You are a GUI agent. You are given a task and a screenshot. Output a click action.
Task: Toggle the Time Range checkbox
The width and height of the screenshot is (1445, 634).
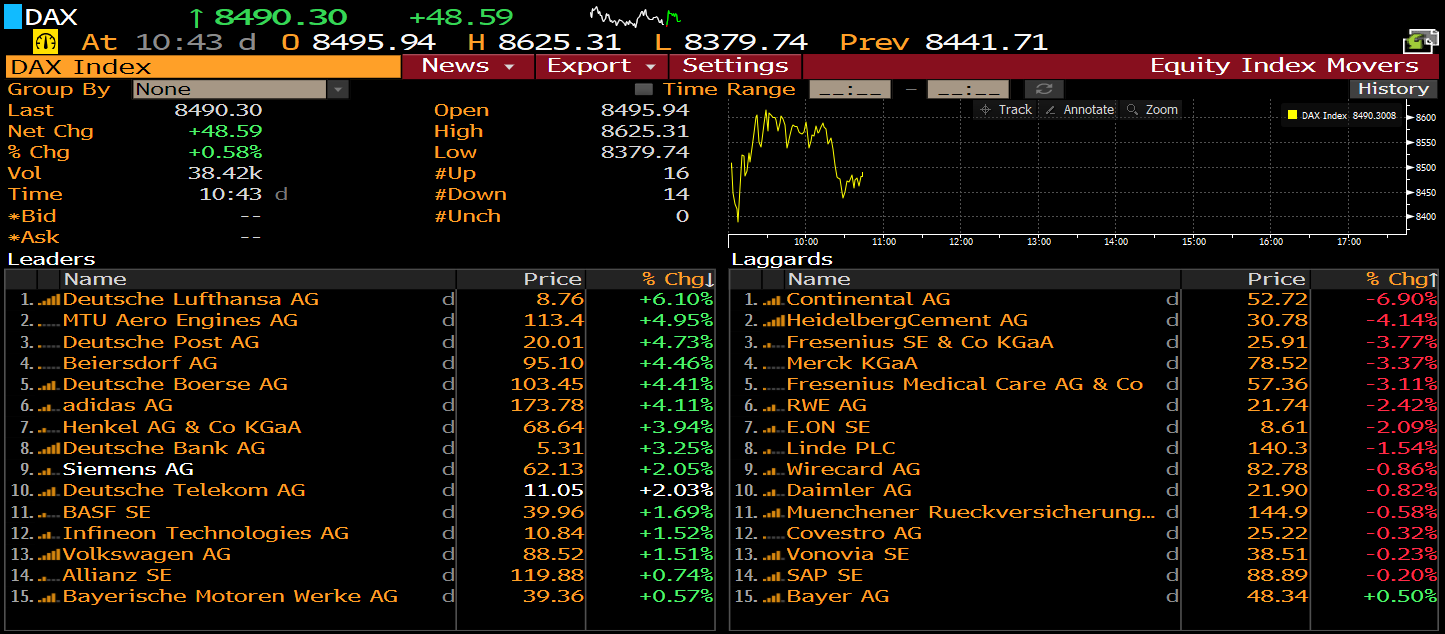[644, 89]
